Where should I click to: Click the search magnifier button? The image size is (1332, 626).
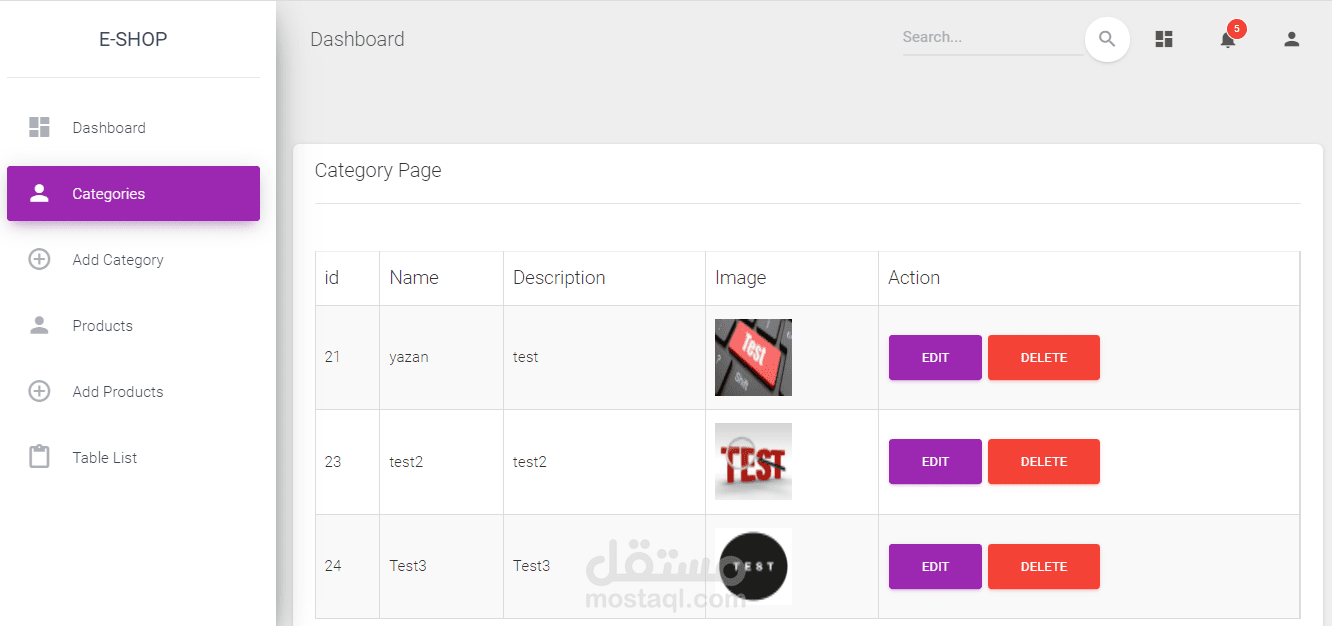point(1107,40)
